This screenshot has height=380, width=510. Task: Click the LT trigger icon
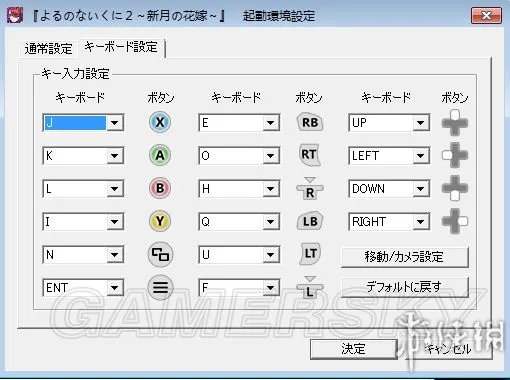point(310,254)
